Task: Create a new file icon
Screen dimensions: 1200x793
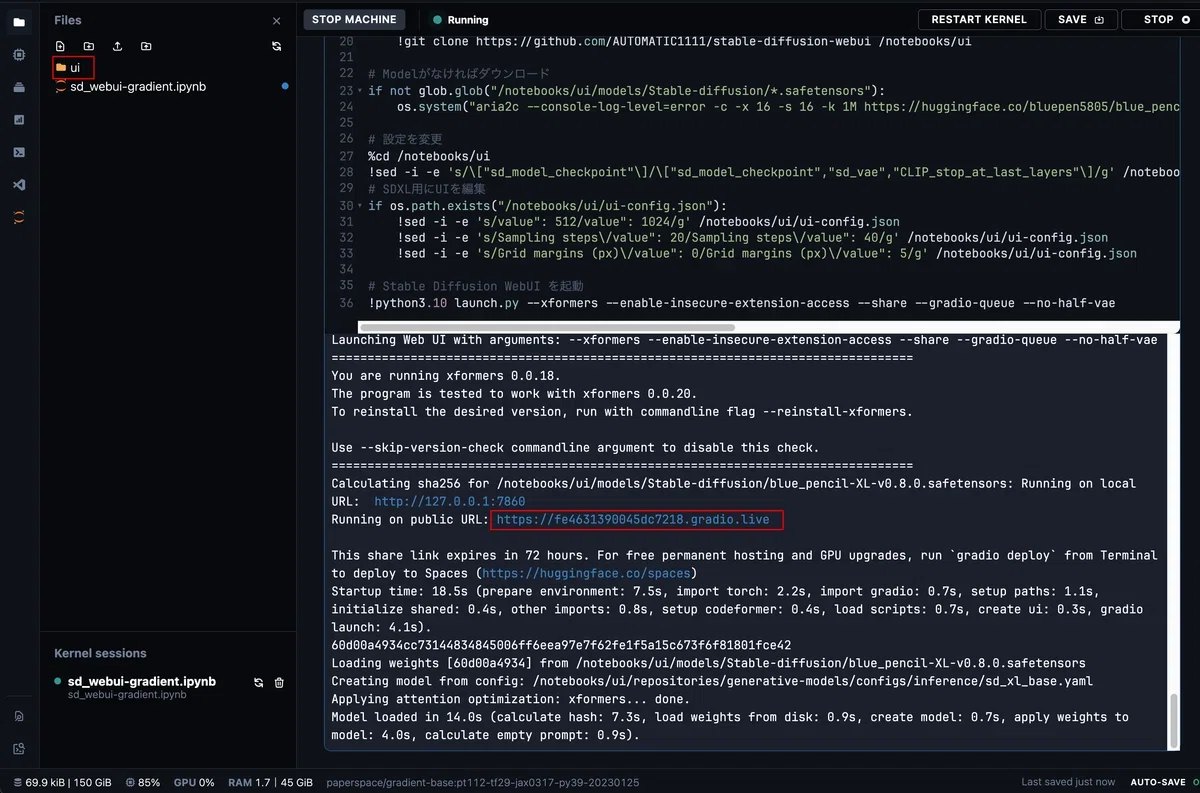Action: click(60, 46)
